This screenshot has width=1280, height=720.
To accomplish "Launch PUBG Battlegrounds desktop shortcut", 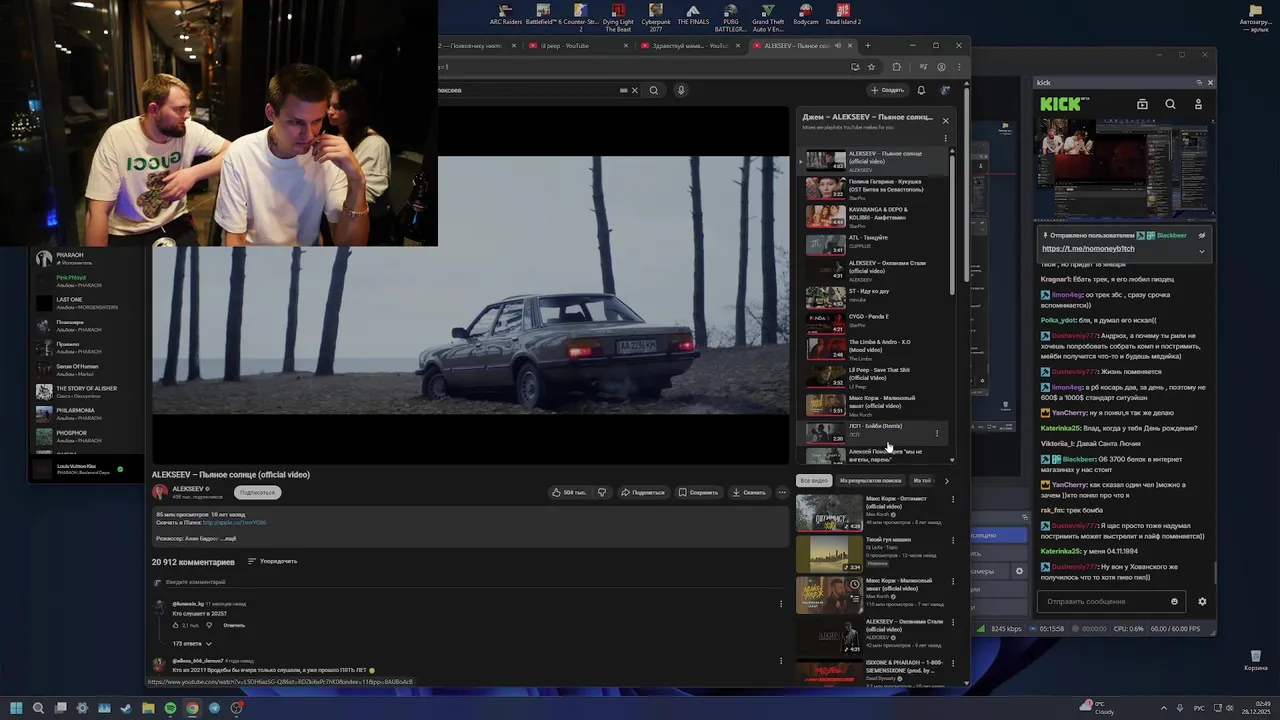I will (x=730, y=17).
